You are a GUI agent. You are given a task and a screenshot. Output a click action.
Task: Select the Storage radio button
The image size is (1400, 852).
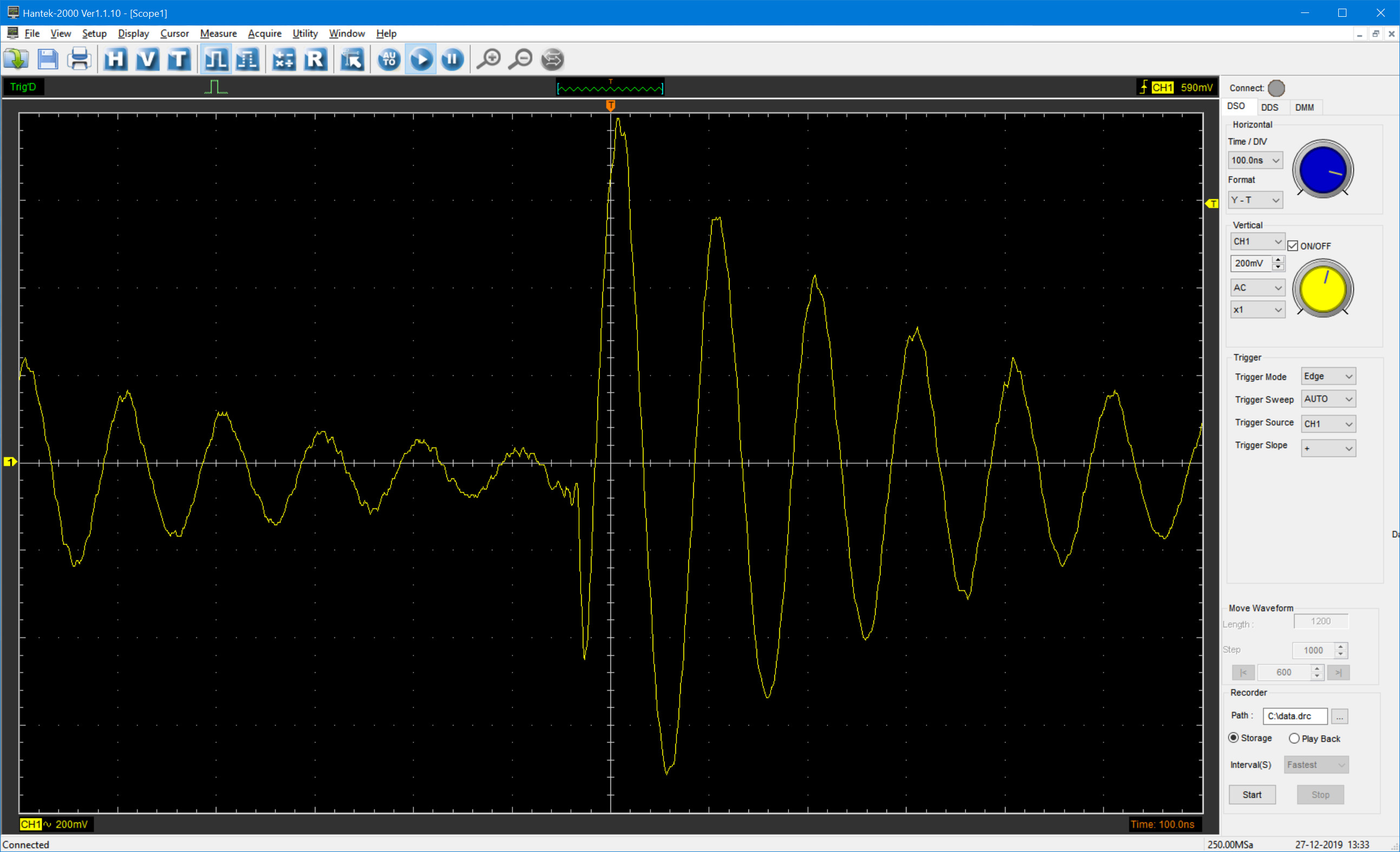(1233, 738)
